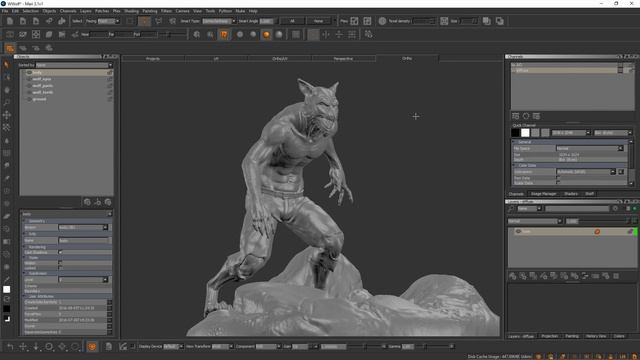Switch to the Perspective view tab
The image size is (640, 360).
343,59
